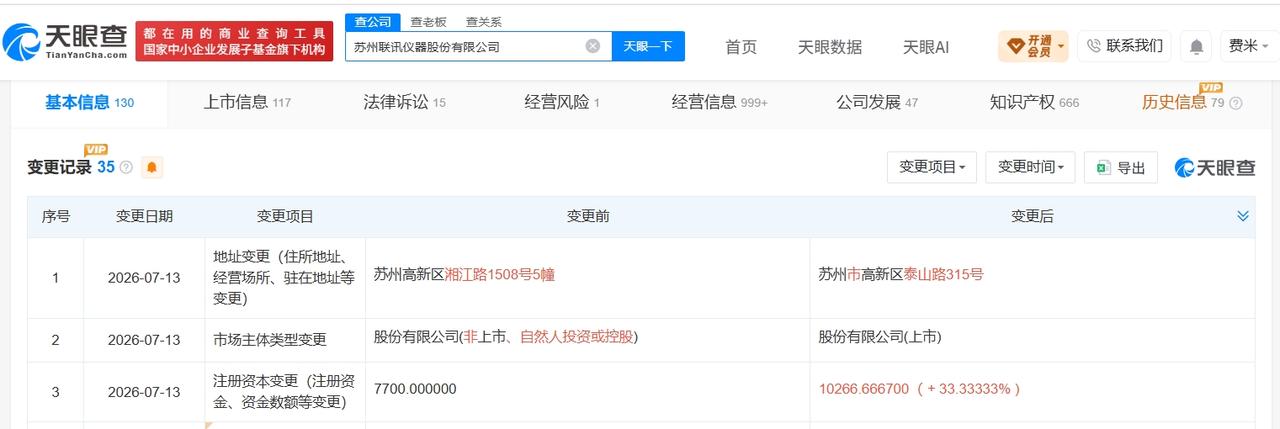1280x429 pixels.
Task: Export records with 导出 button
Action: 1121,167
